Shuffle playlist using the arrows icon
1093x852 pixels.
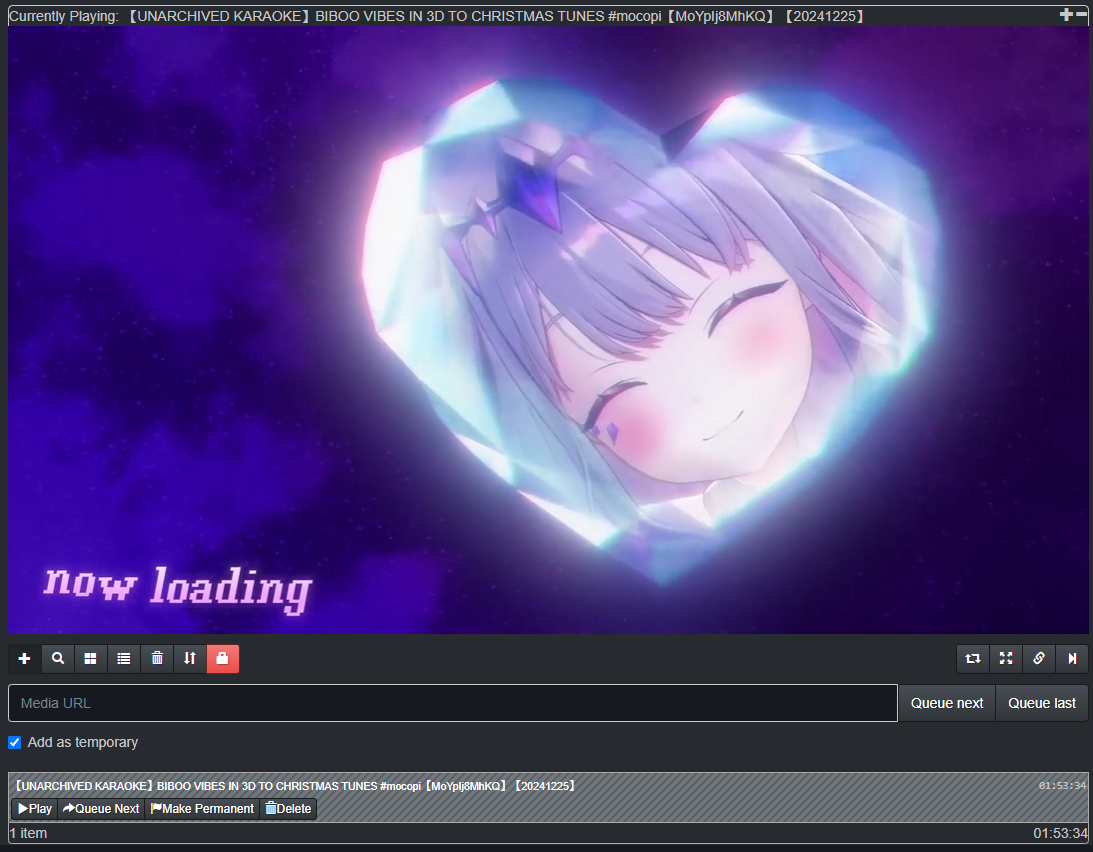(190, 659)
